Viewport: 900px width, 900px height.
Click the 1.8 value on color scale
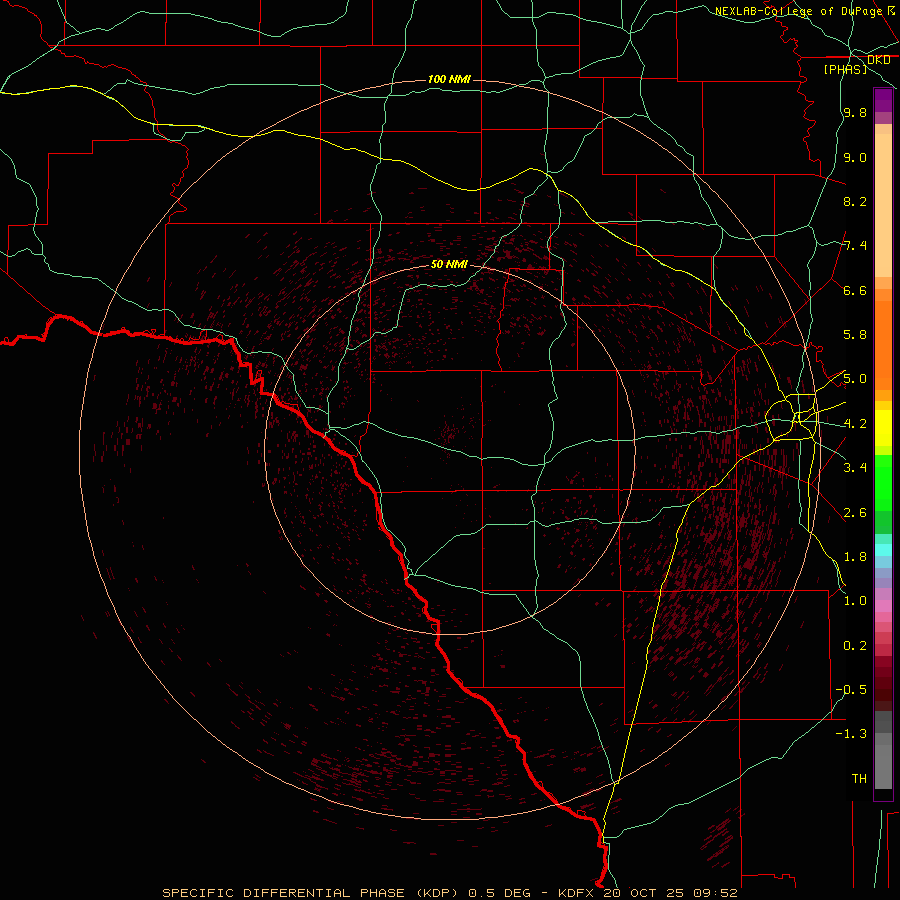click(855, 557)
